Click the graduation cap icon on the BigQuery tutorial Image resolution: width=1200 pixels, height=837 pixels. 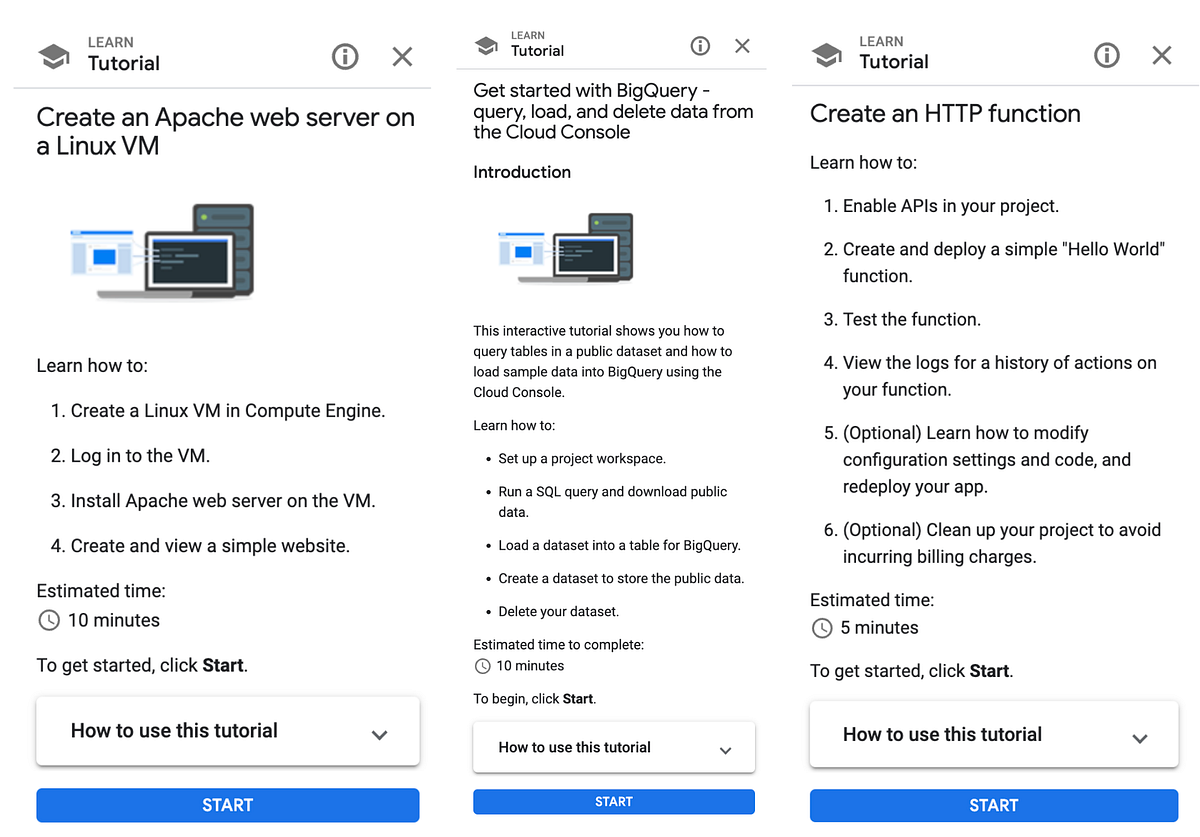(x=487, y=45)
